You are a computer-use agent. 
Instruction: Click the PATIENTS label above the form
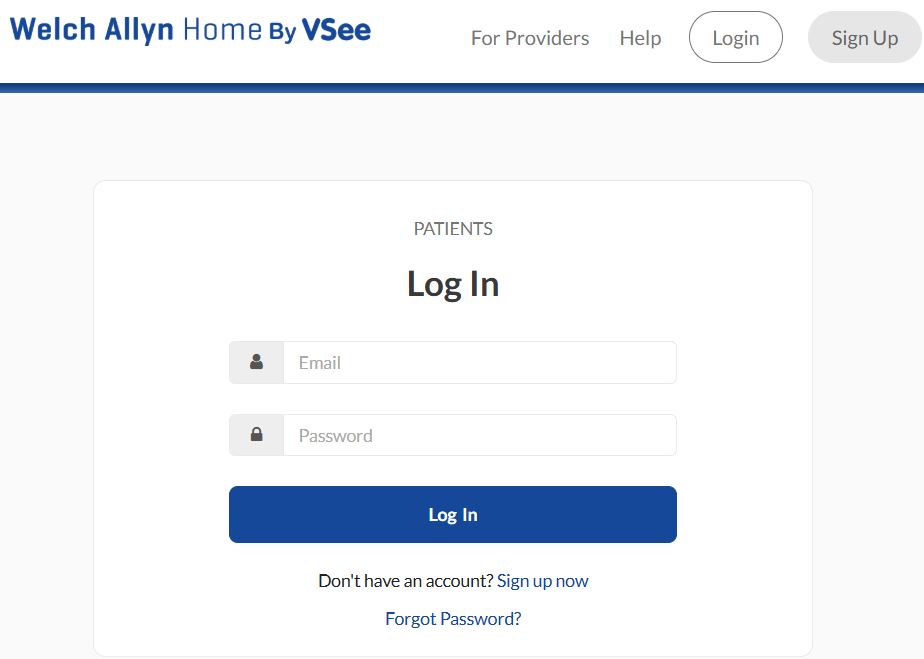(x=453, y=229)
